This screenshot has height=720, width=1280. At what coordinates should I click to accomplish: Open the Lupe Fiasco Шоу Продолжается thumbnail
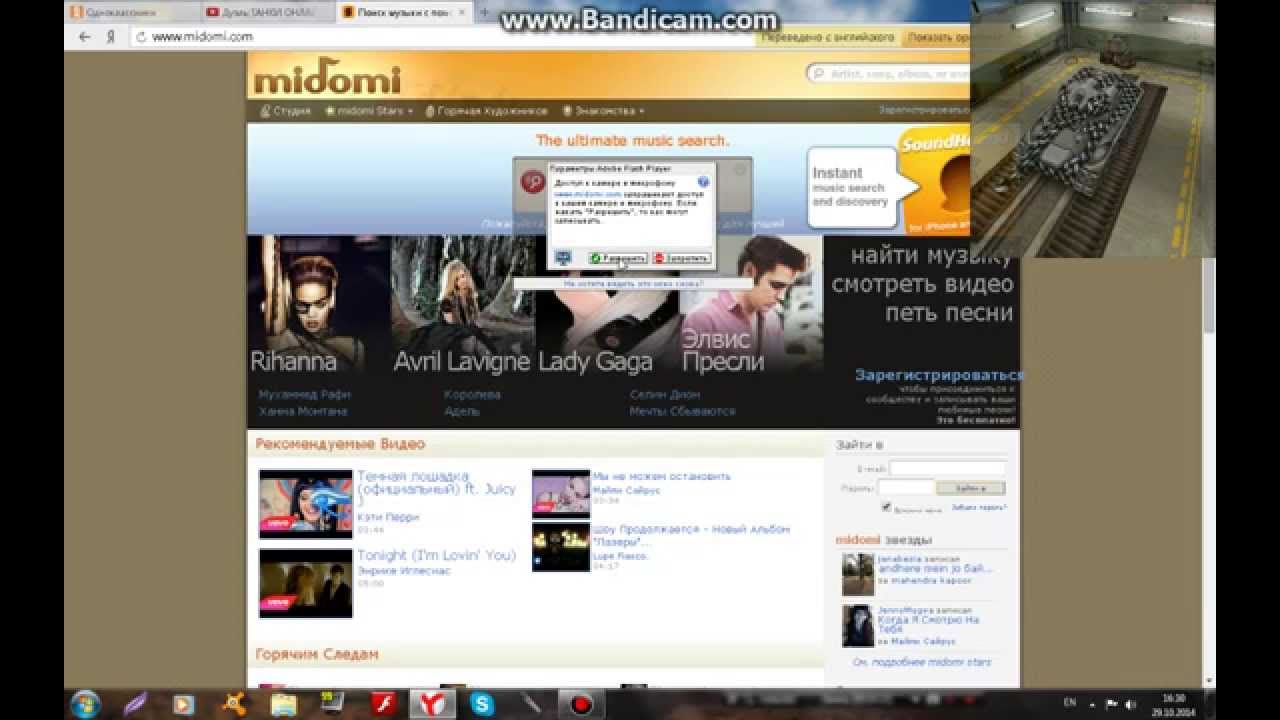click(x=561, y=547)
